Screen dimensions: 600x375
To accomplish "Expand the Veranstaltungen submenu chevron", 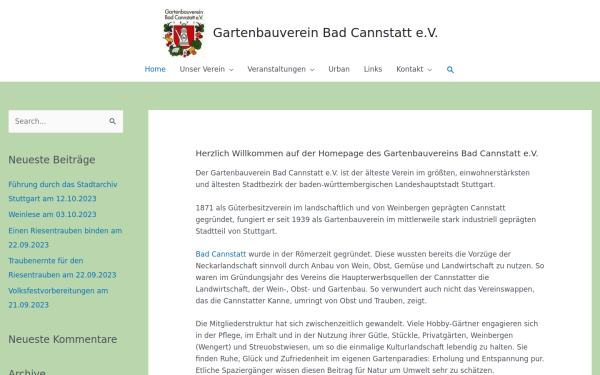I will (x=312, y=70).
